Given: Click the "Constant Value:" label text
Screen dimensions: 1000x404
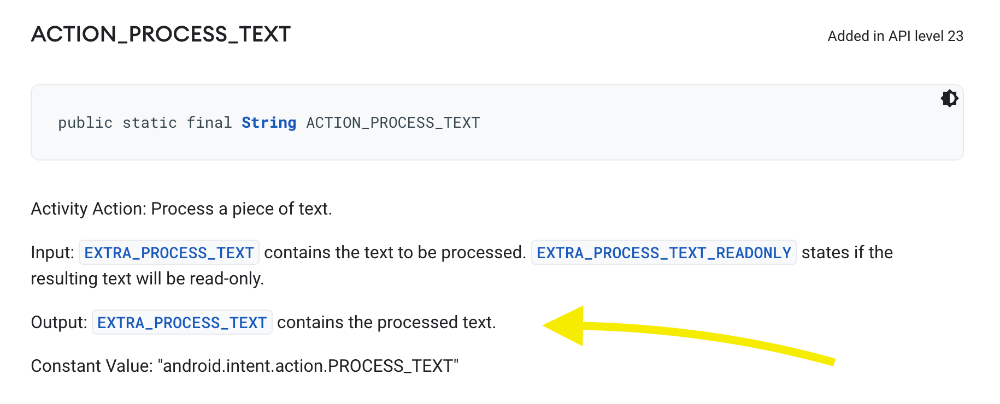Looking at the screenshot, I should click(91, 366).
